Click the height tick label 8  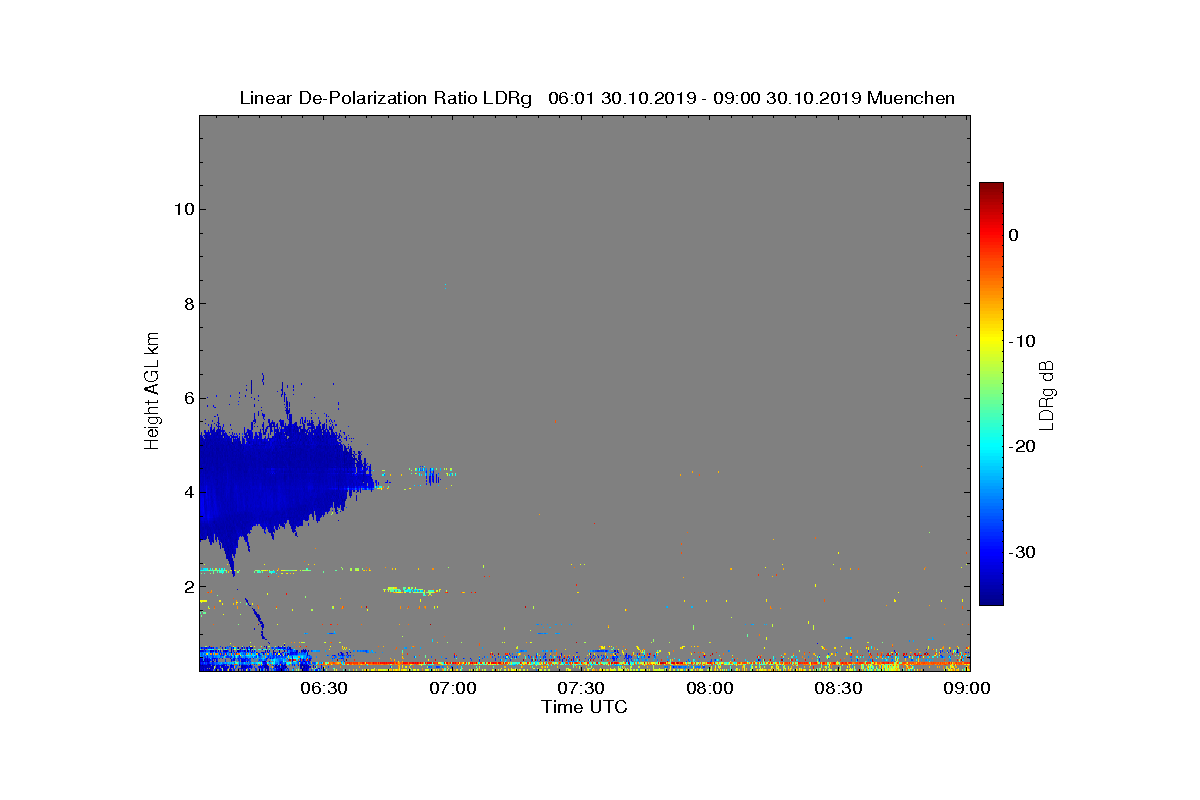(187, 304)
